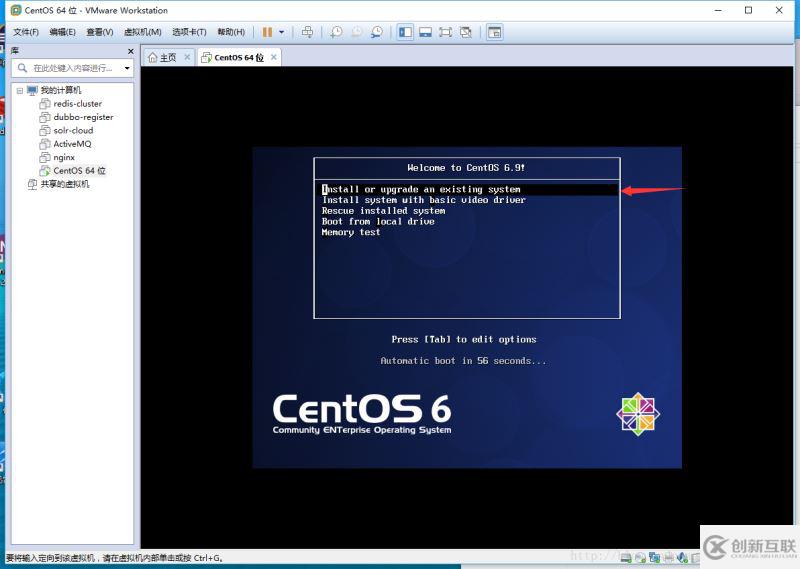Screen dimensions: 800x569
Task: Open the 选项卡(T) menu
Action: pyautogui.click(x=189, y=32)
